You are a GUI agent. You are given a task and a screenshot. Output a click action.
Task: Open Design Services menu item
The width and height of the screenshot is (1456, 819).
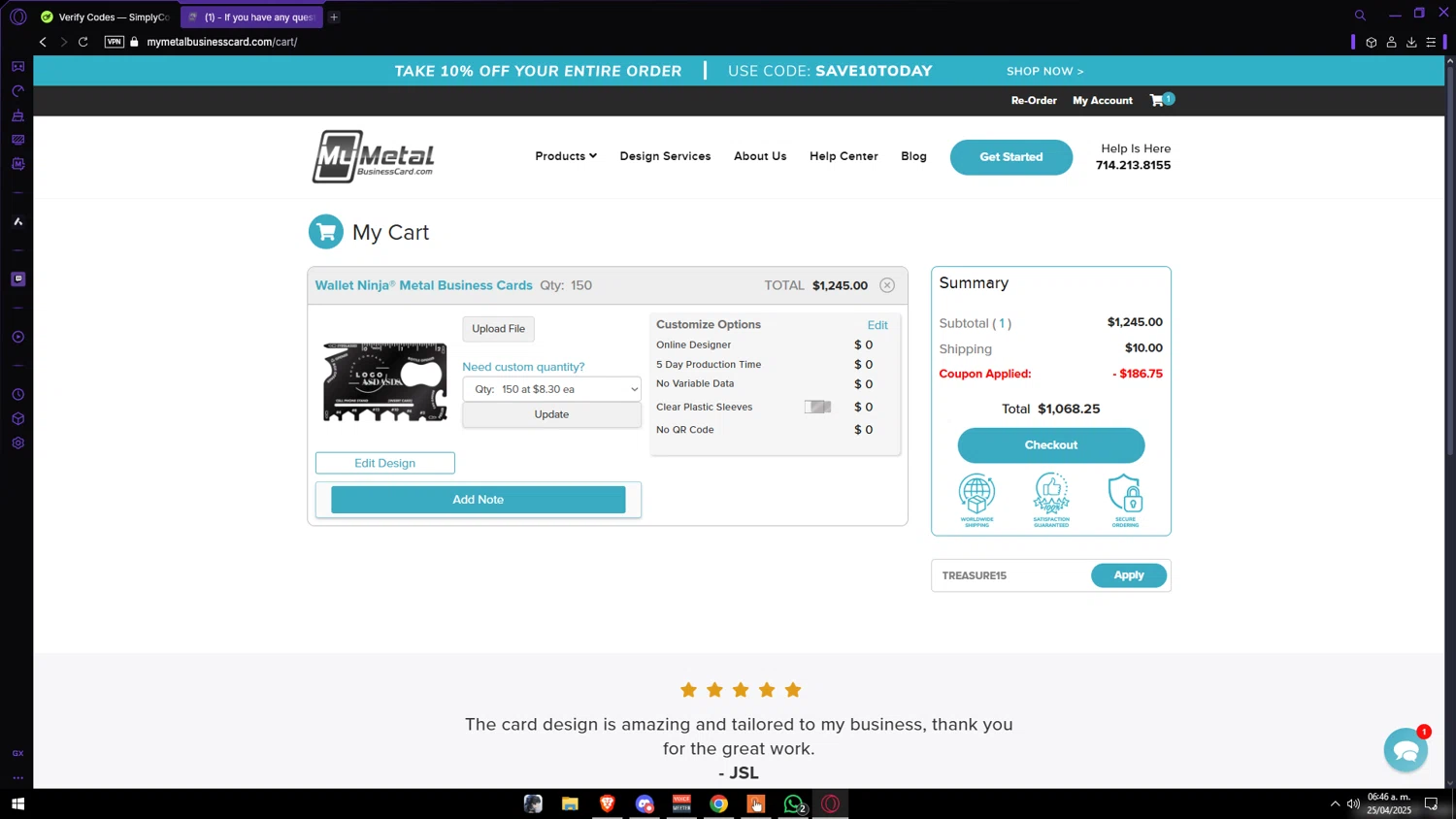point(665,156)
